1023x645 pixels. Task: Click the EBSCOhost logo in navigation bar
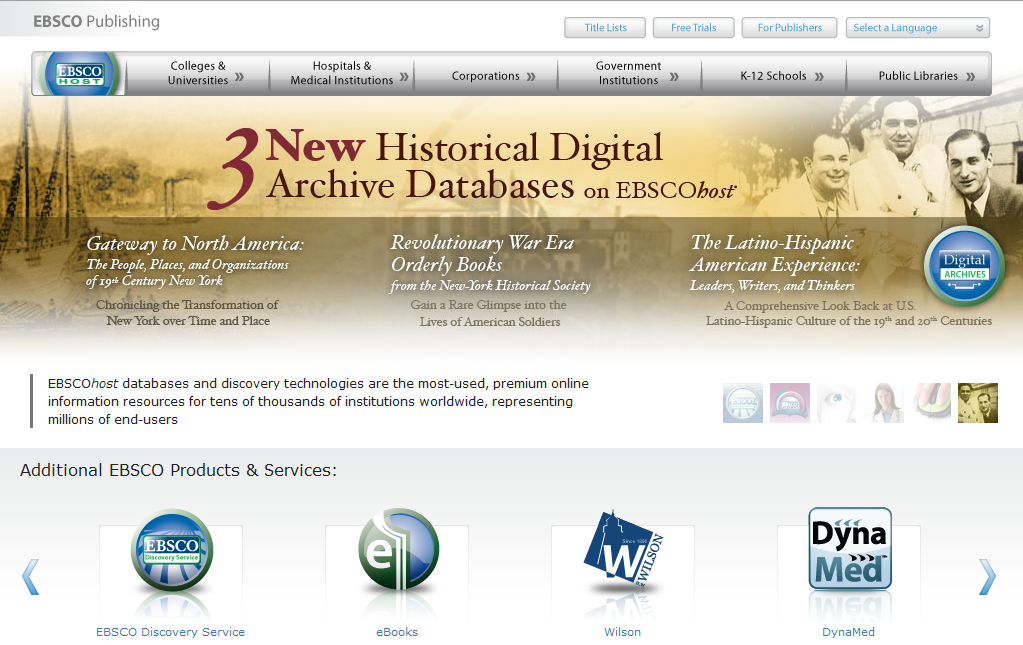[x=80, y=74]
